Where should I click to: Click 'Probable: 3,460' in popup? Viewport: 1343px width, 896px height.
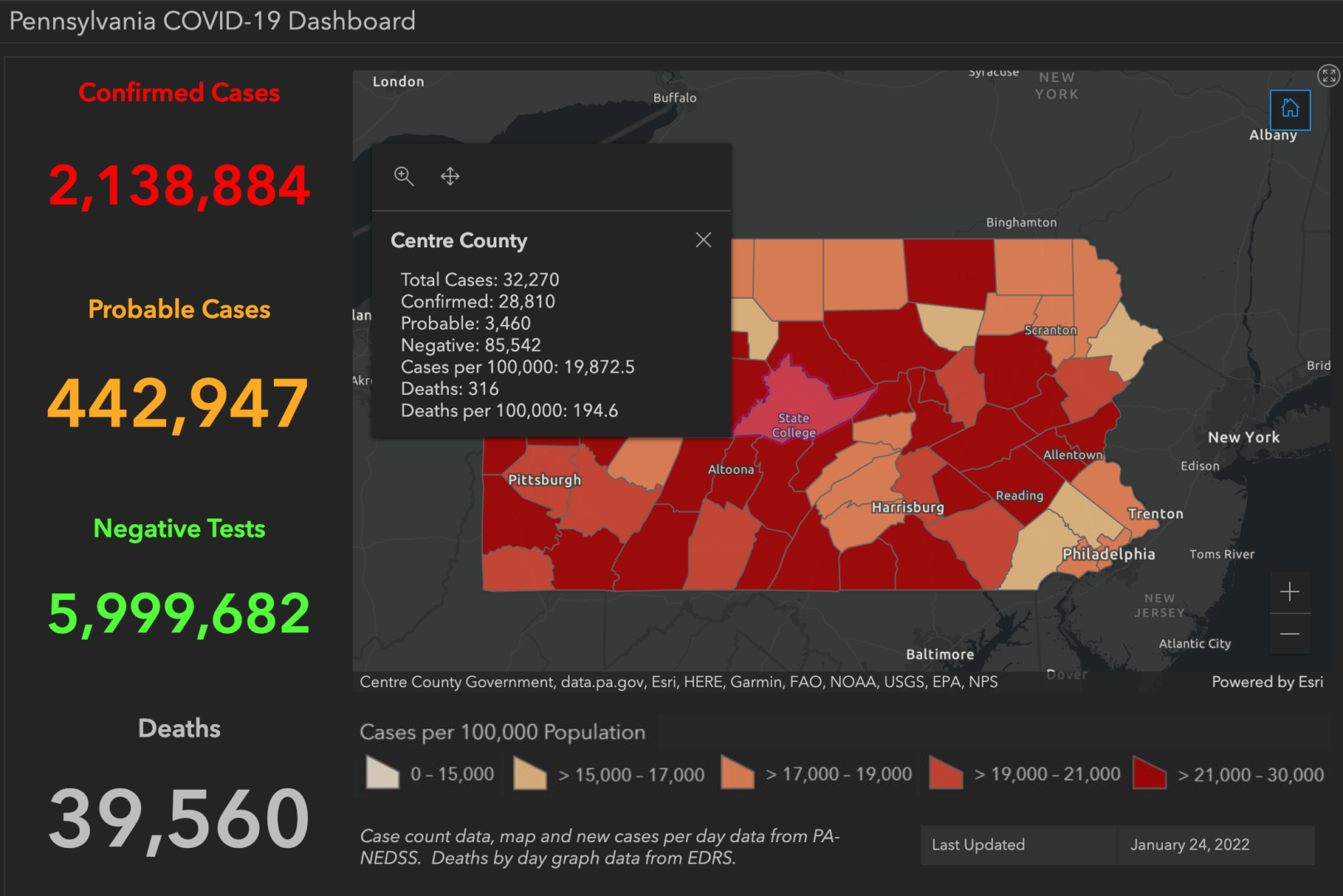466,324
